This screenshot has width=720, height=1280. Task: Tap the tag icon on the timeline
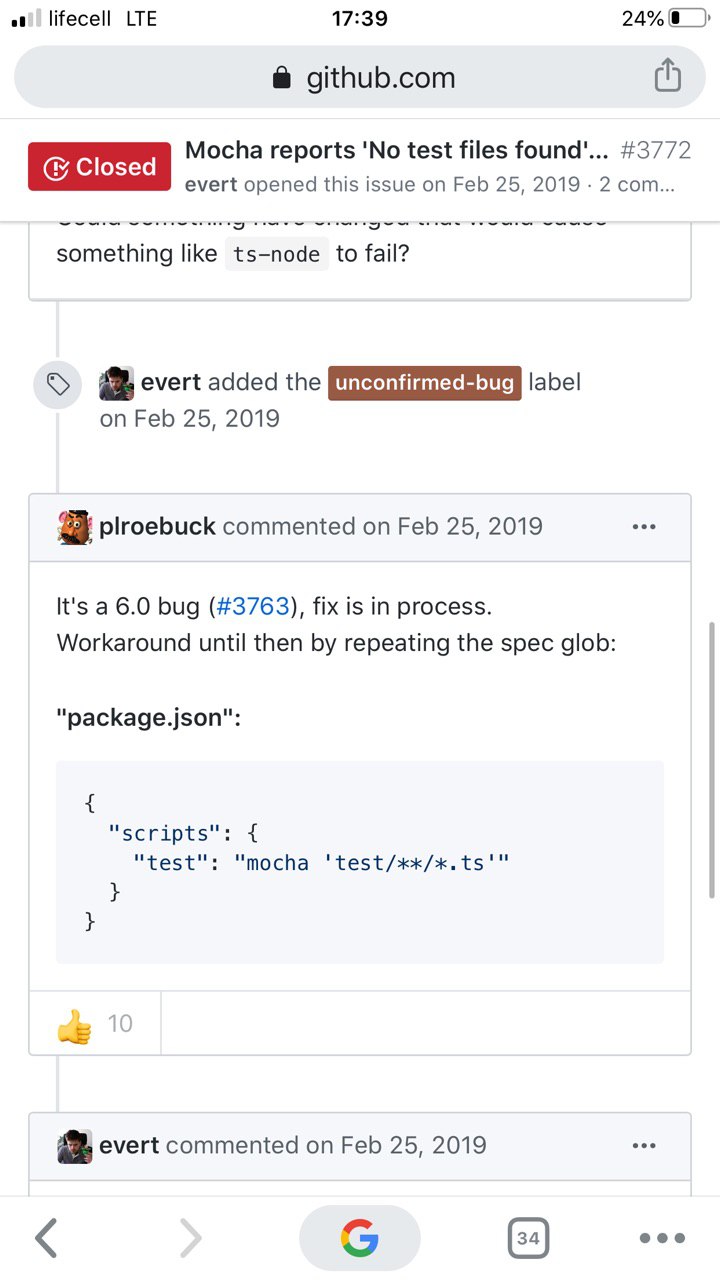58,385
